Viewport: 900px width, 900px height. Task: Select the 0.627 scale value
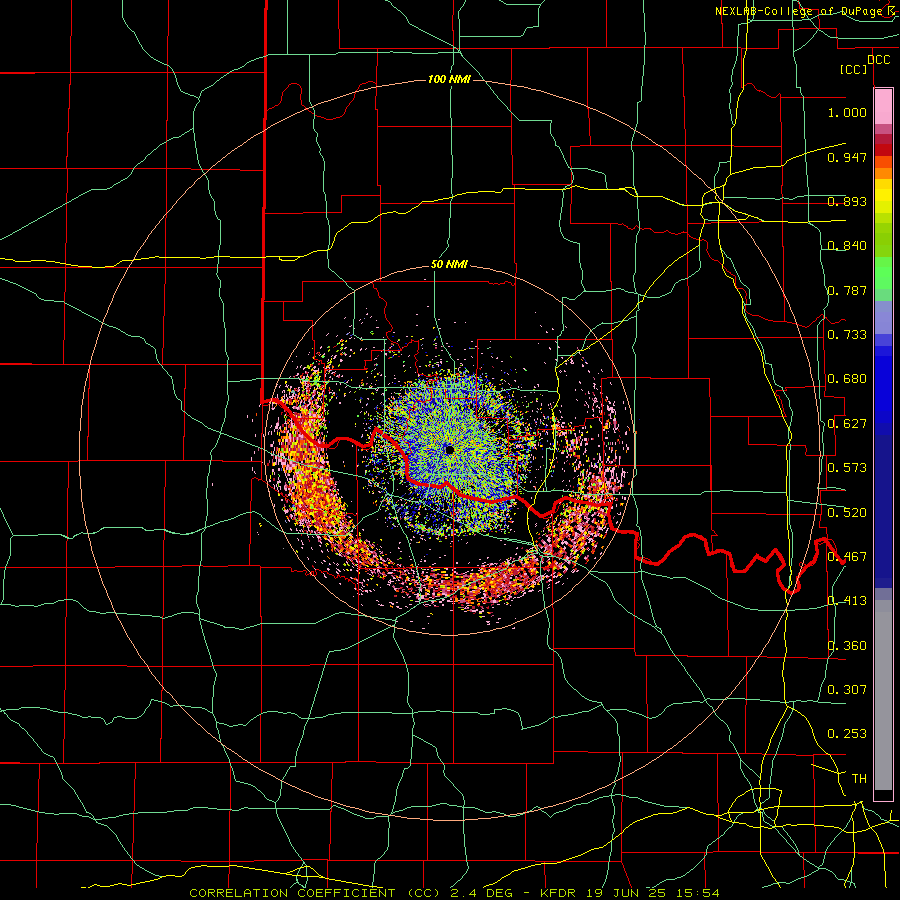[x=847, y=424]
